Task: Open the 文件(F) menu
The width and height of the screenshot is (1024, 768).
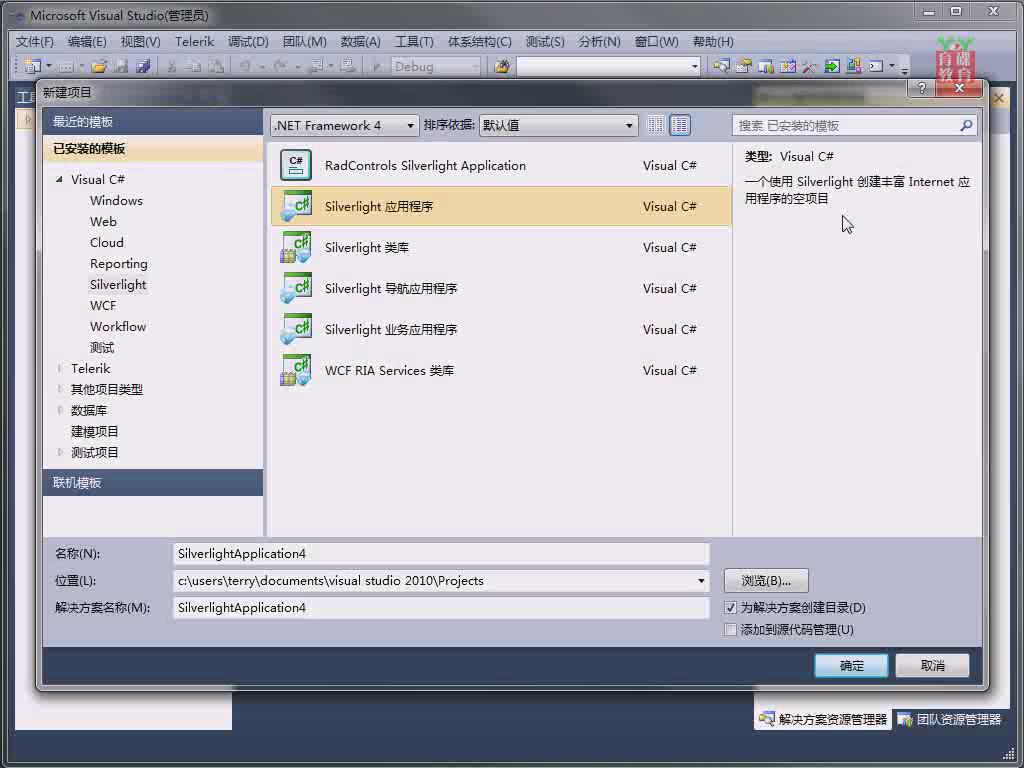Action: [x=35, y=42]
